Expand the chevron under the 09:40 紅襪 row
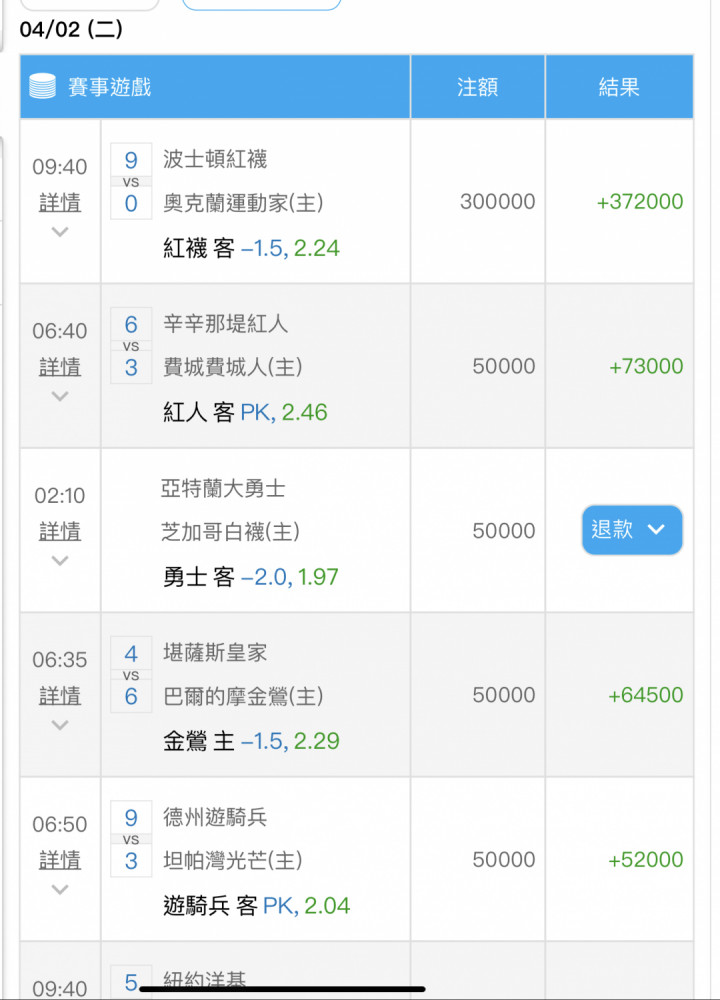Image resolution: width=720 pixels, height=1000 pixels. click(x=60, y=232)
